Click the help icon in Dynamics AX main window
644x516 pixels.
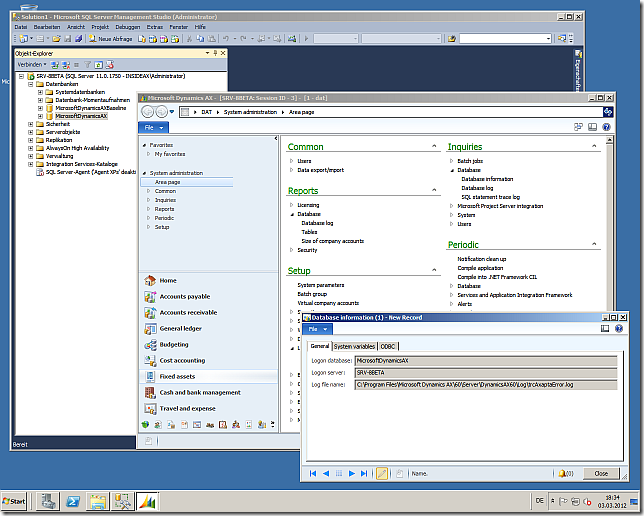pyautogui.click(x=606, y=127)
